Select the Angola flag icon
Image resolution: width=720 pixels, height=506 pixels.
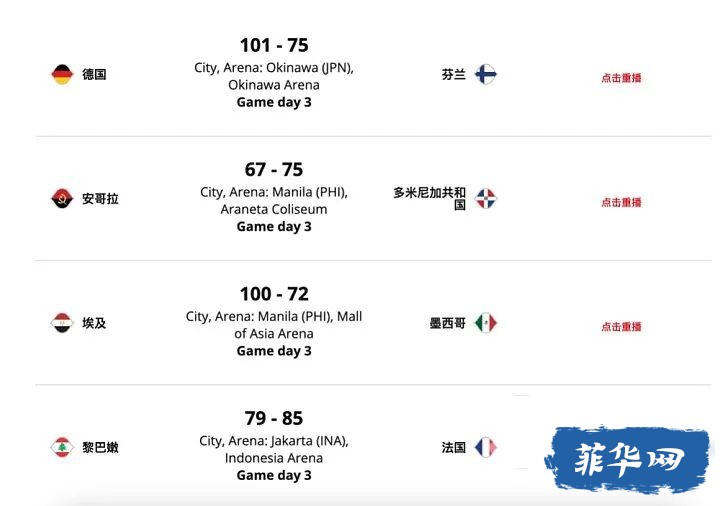tap(62, 199)
